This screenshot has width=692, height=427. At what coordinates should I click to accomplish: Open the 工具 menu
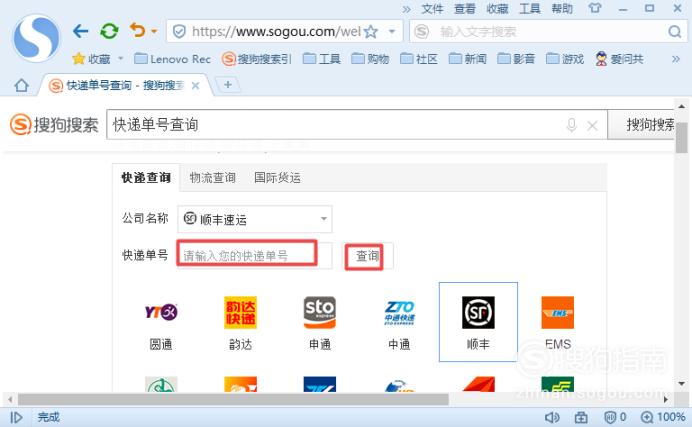(x=530, y=8)
